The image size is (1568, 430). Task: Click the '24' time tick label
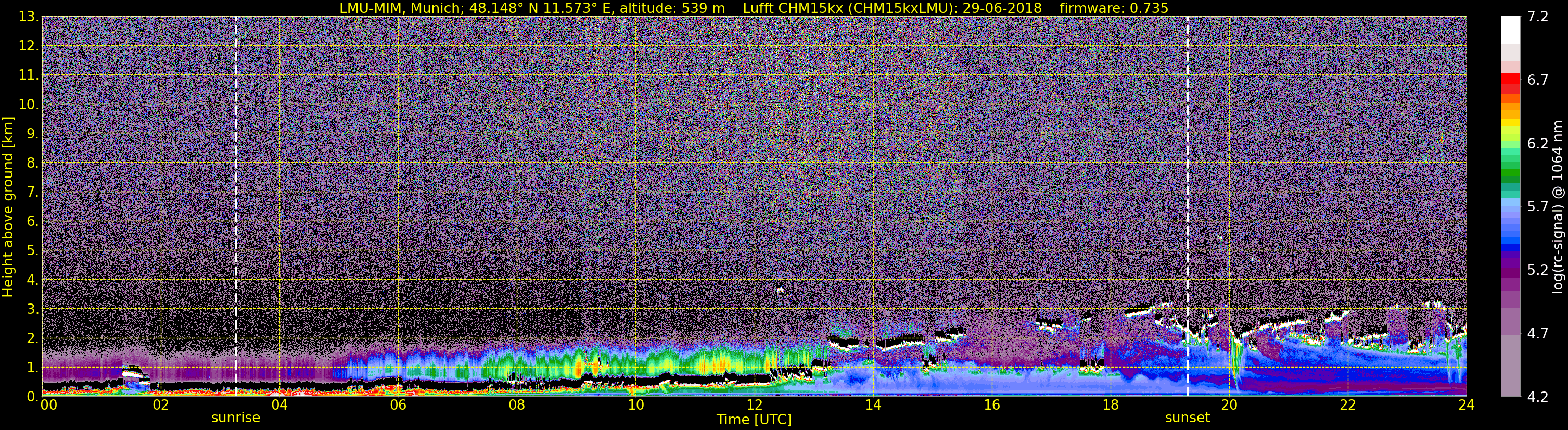point(1467,405)
